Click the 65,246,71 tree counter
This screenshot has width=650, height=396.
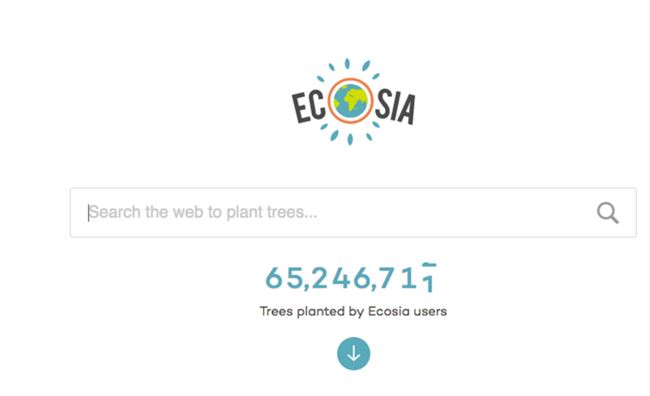[x=351, y=278]
